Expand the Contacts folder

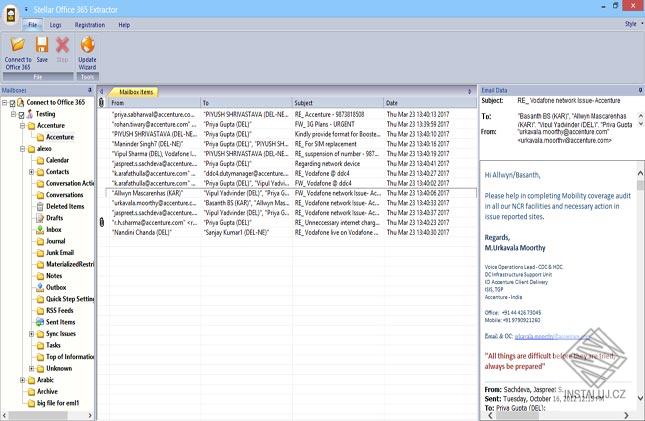[32, 172]
